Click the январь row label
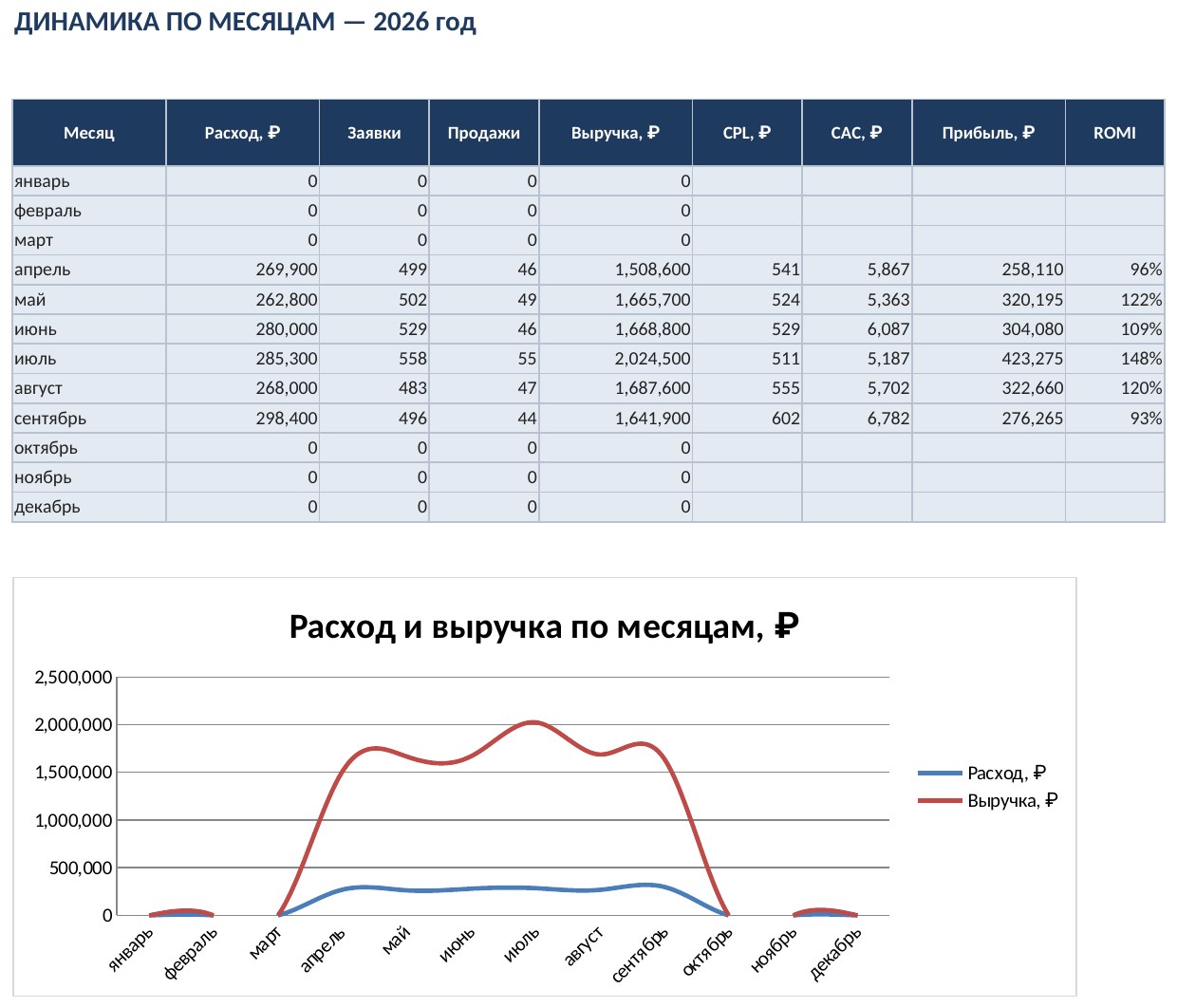This screenshot has height=1008, width=1177. [x=89, y=181]
